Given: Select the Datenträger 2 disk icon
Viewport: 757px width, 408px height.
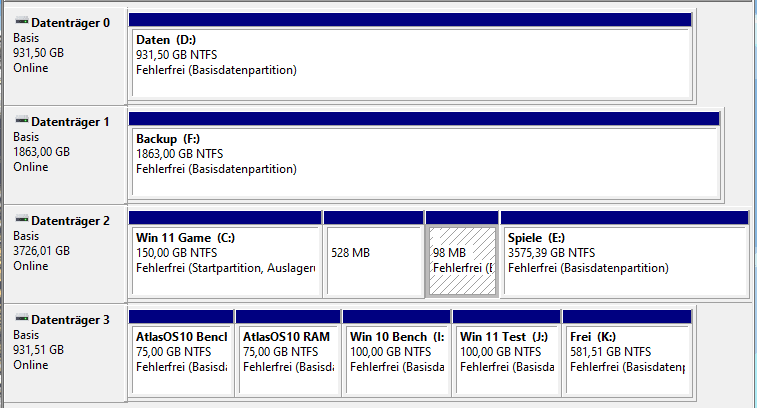Looking at the screenshot, I should click(x=22, y=219).
